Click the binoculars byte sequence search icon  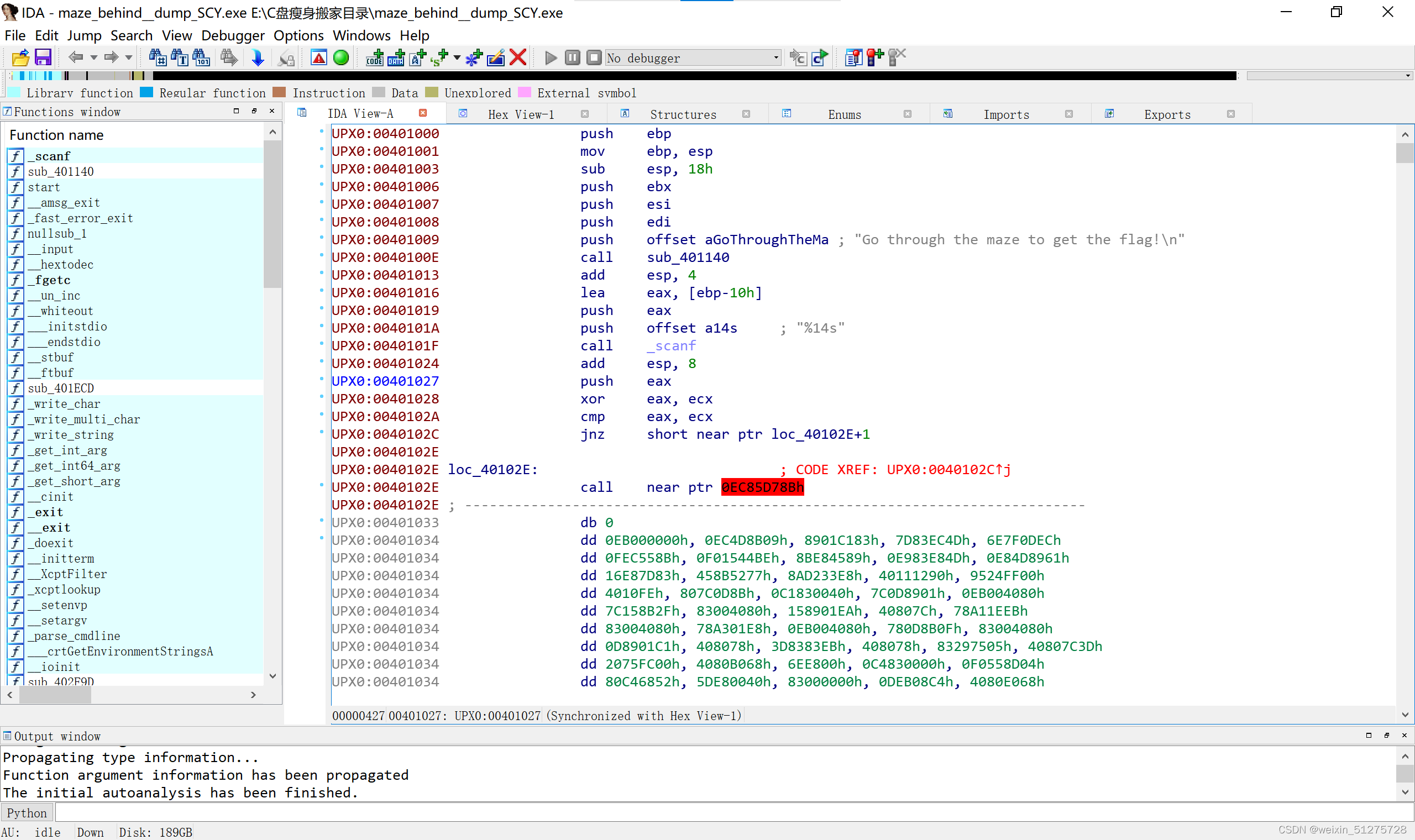pyautogui.click(x=202, y=57)
